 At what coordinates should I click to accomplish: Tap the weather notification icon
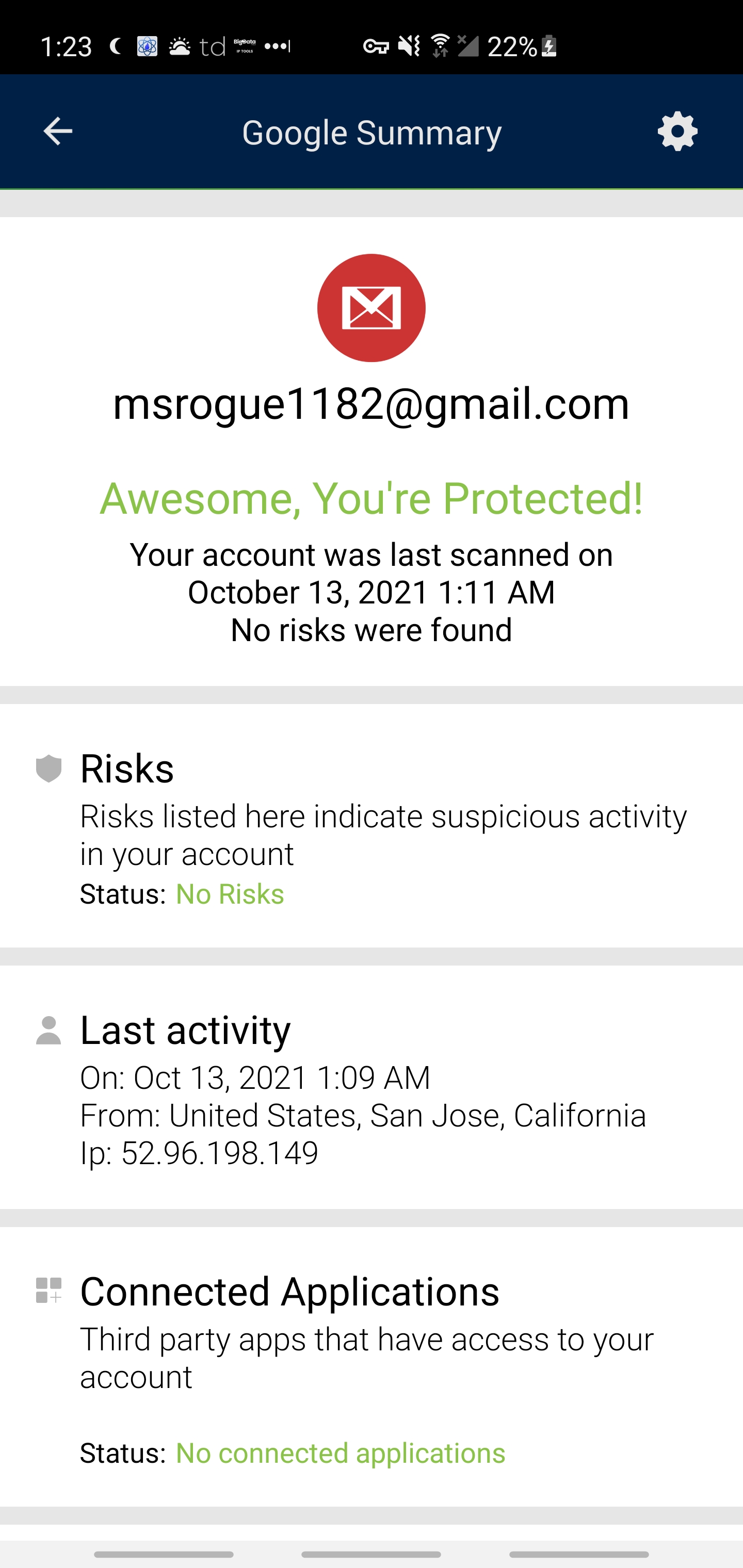(179, 46)
